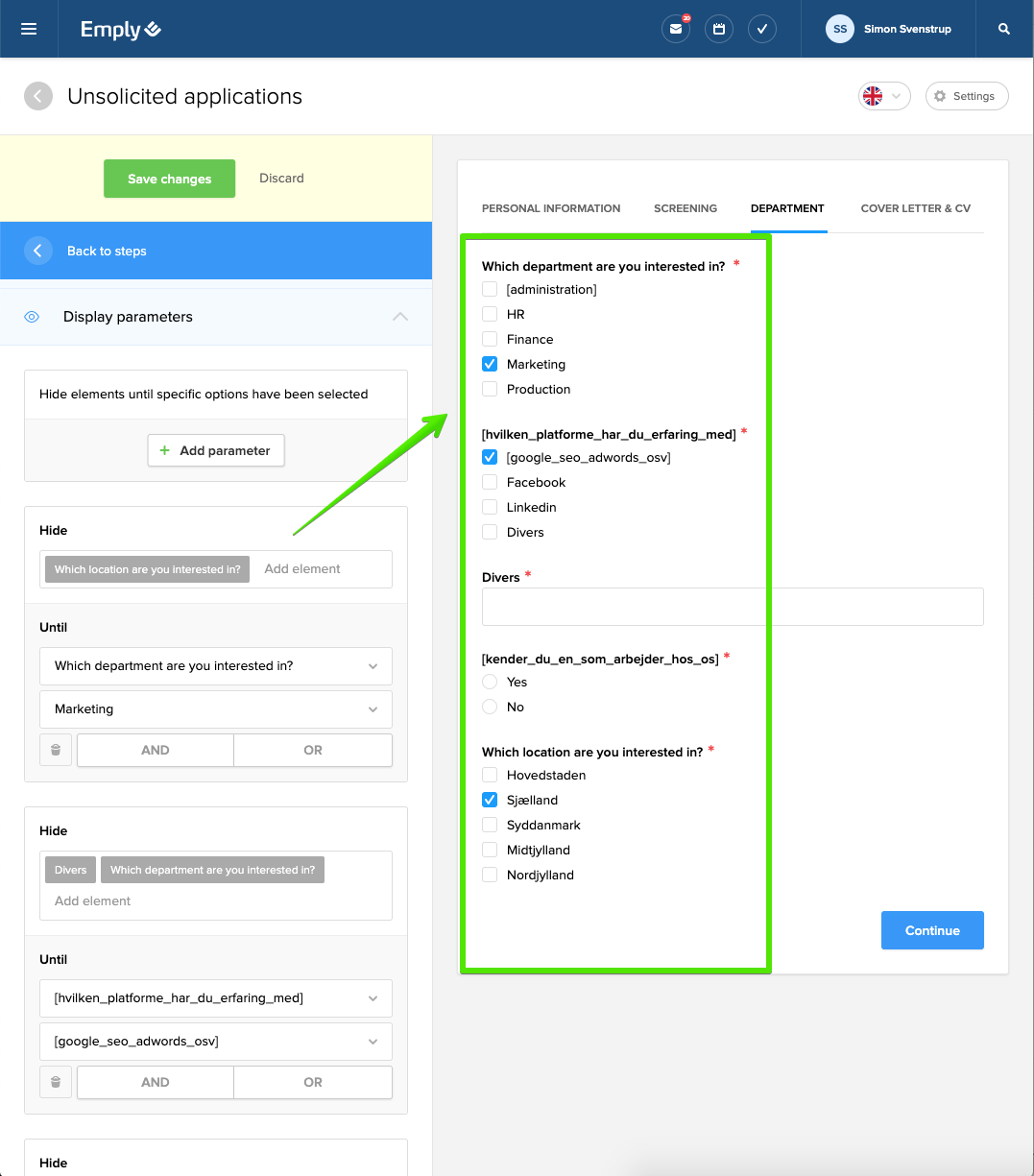Uncheck the Sjælland location checkbox
This screenshot has height=1176, width=1034.
(x=490, y=800)
